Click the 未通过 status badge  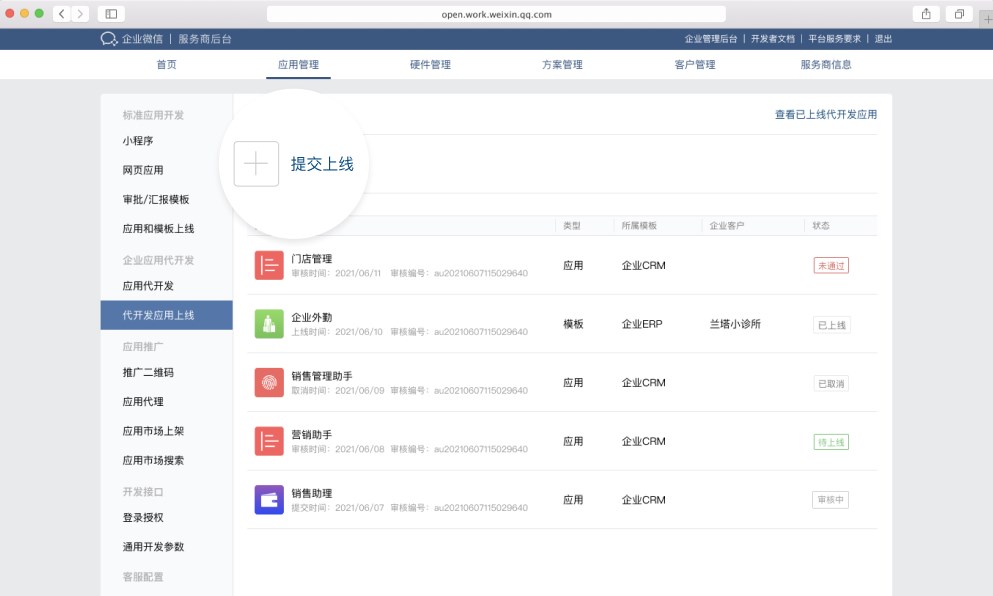point(831,266)
